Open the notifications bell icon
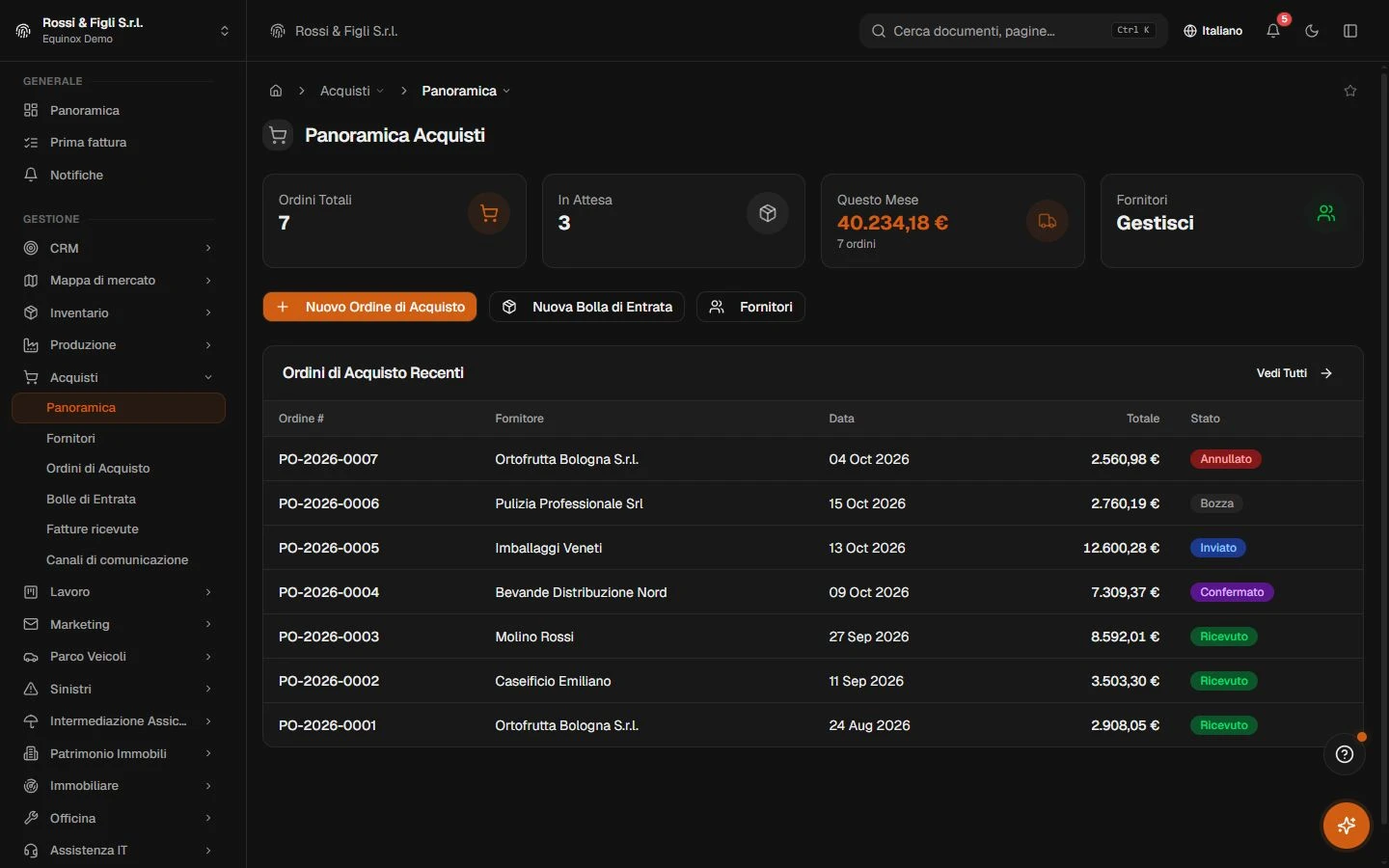 click(1273, 31)
